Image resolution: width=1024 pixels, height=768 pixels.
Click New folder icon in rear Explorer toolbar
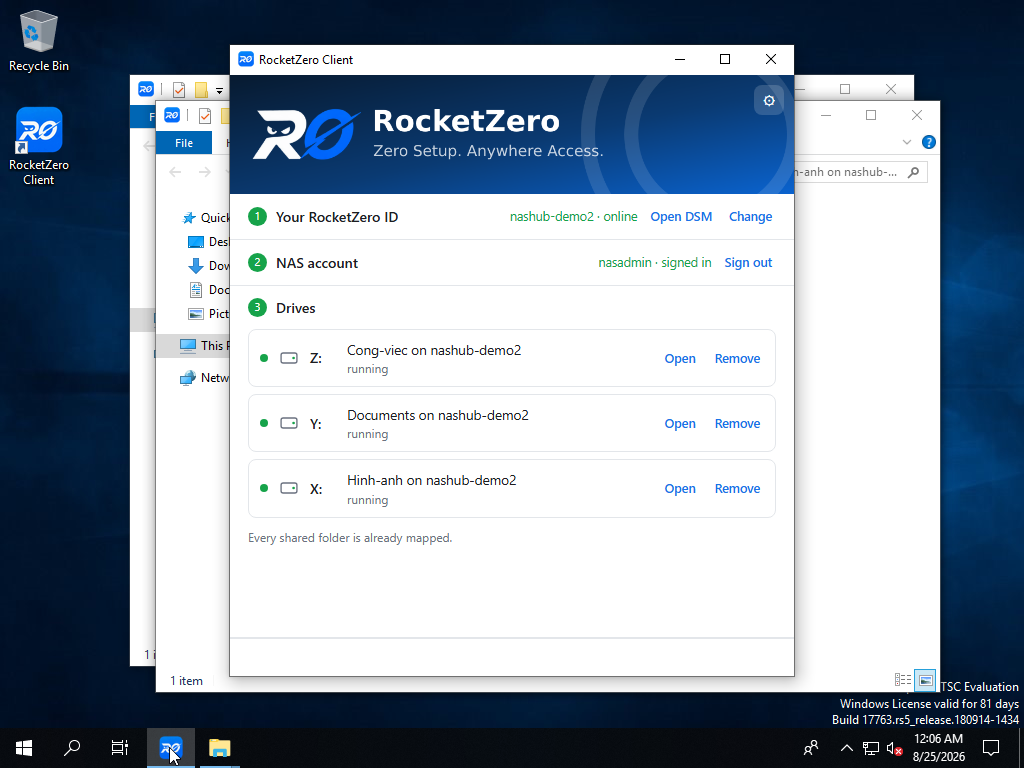pyautogui.click(x=201, y=89)
